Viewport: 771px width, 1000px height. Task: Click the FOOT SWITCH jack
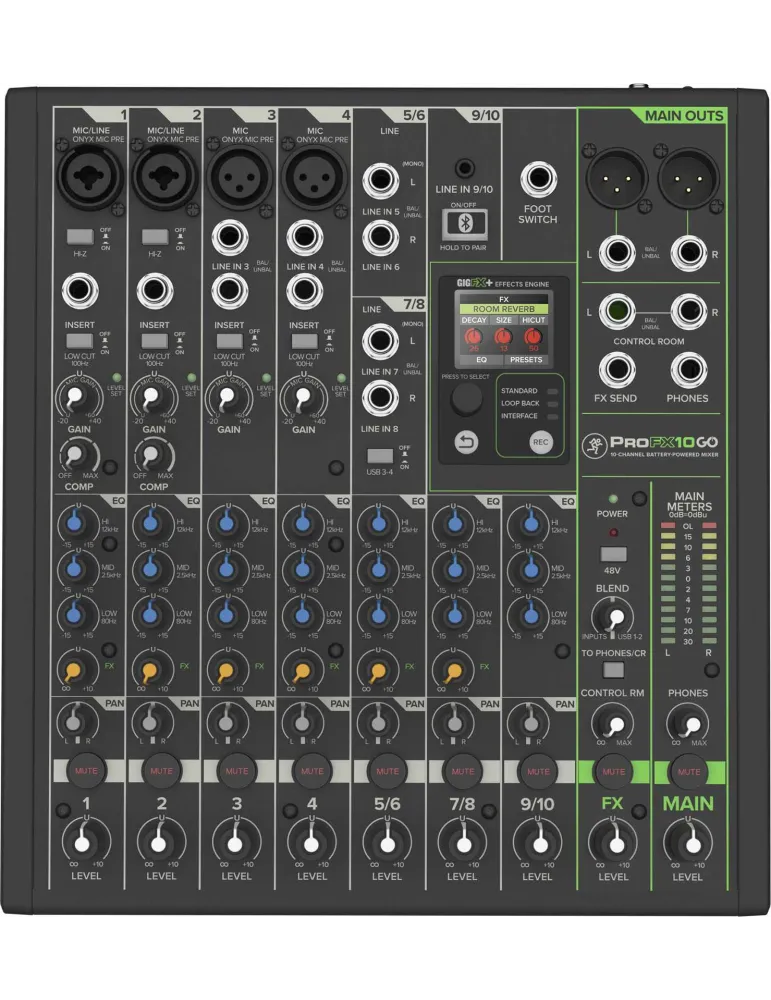pyautogui.click(x=538, y=179)
